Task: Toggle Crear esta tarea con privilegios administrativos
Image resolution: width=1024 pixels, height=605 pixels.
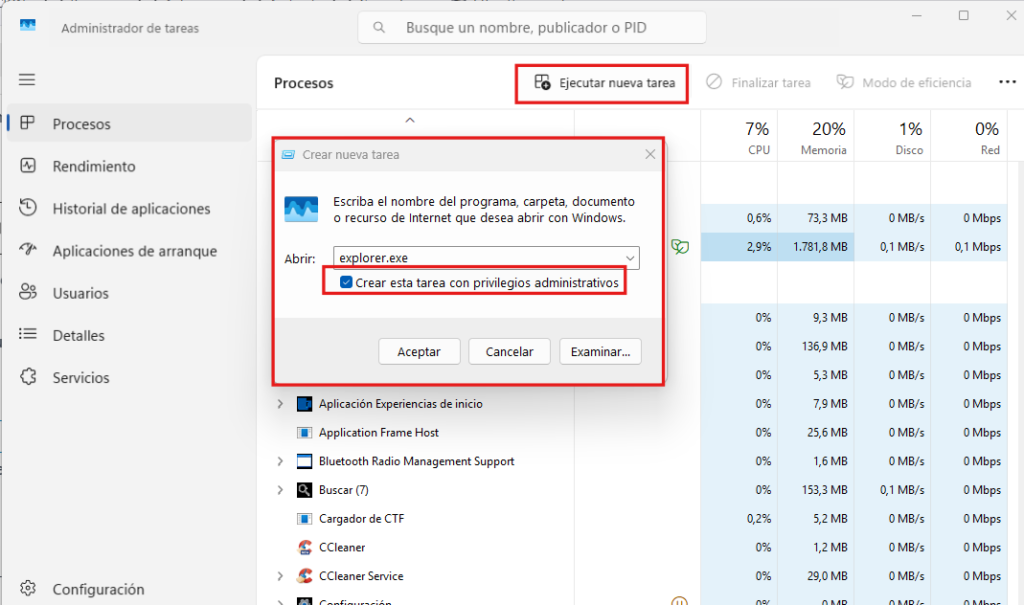Action: click(x=345, y=281)
